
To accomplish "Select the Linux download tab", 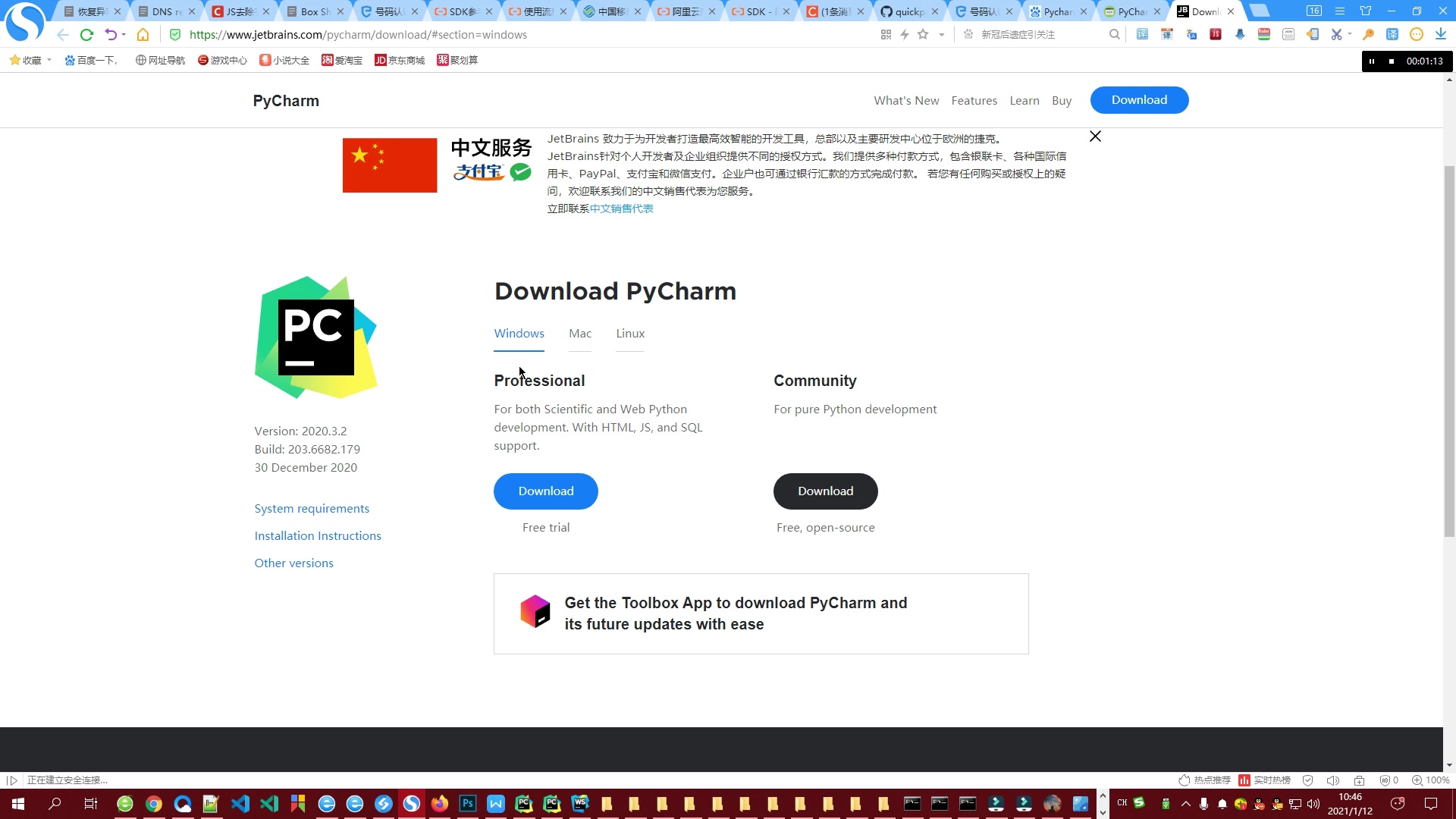I will [630, 333].
